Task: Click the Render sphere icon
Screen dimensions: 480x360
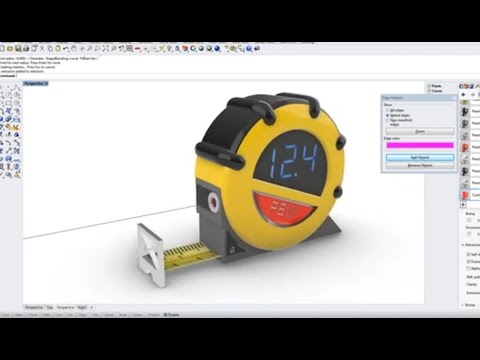Action: tap(209, 49)
